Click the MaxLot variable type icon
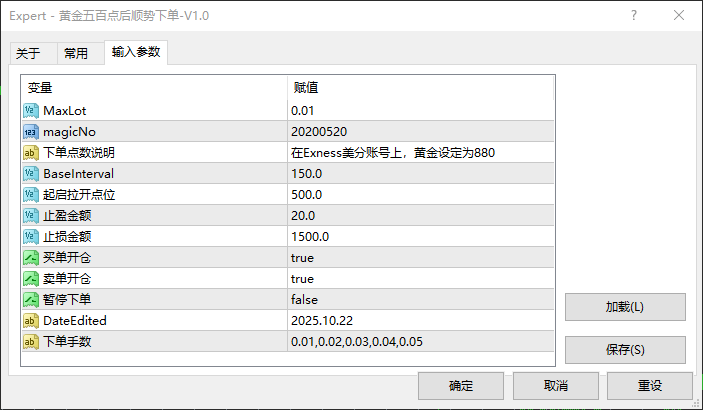The height and width of the screenshot is (410, 703). coord(30,110)
